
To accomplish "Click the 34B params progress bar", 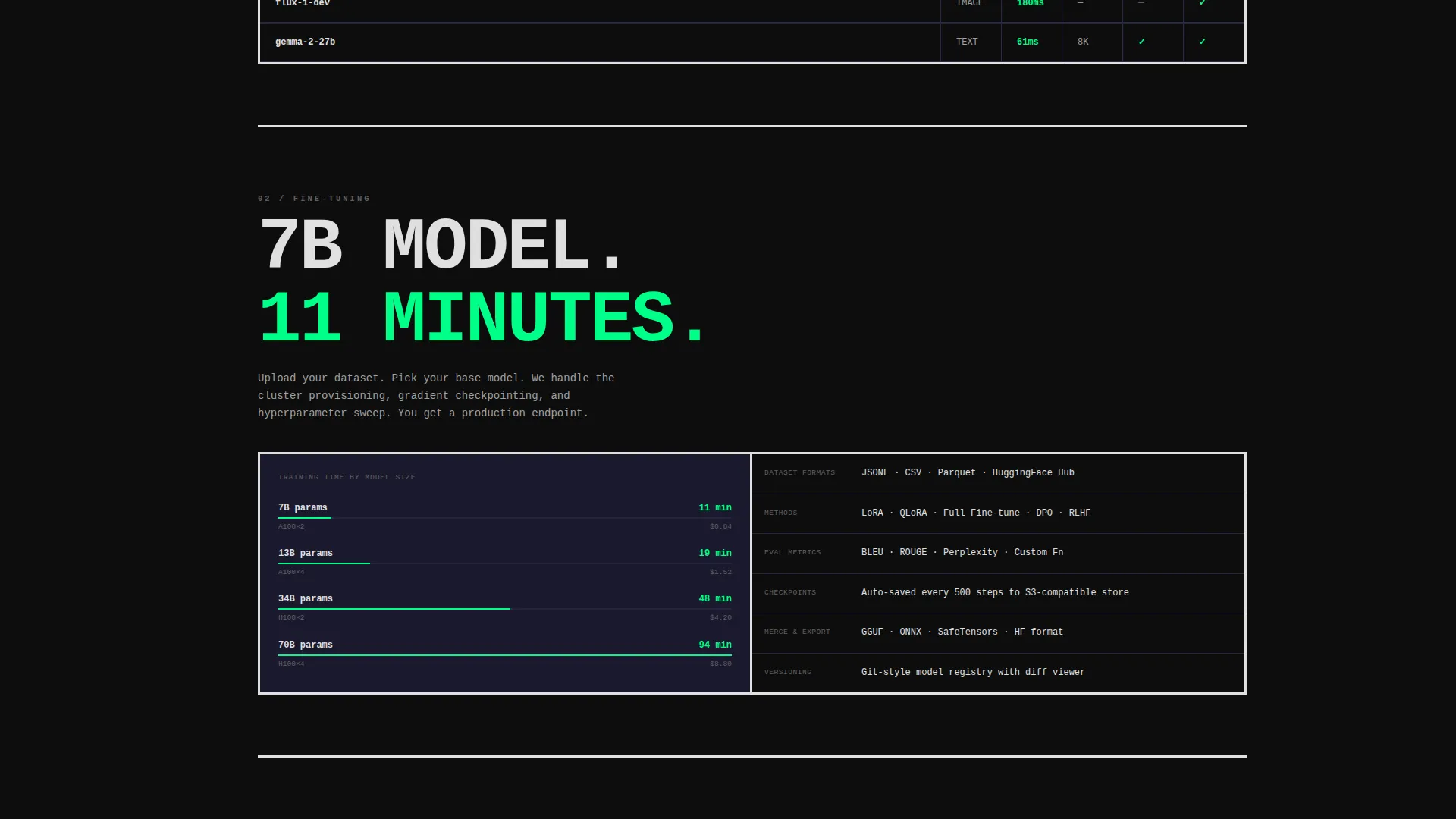I will pyautogui.click(x=505, y=609).
